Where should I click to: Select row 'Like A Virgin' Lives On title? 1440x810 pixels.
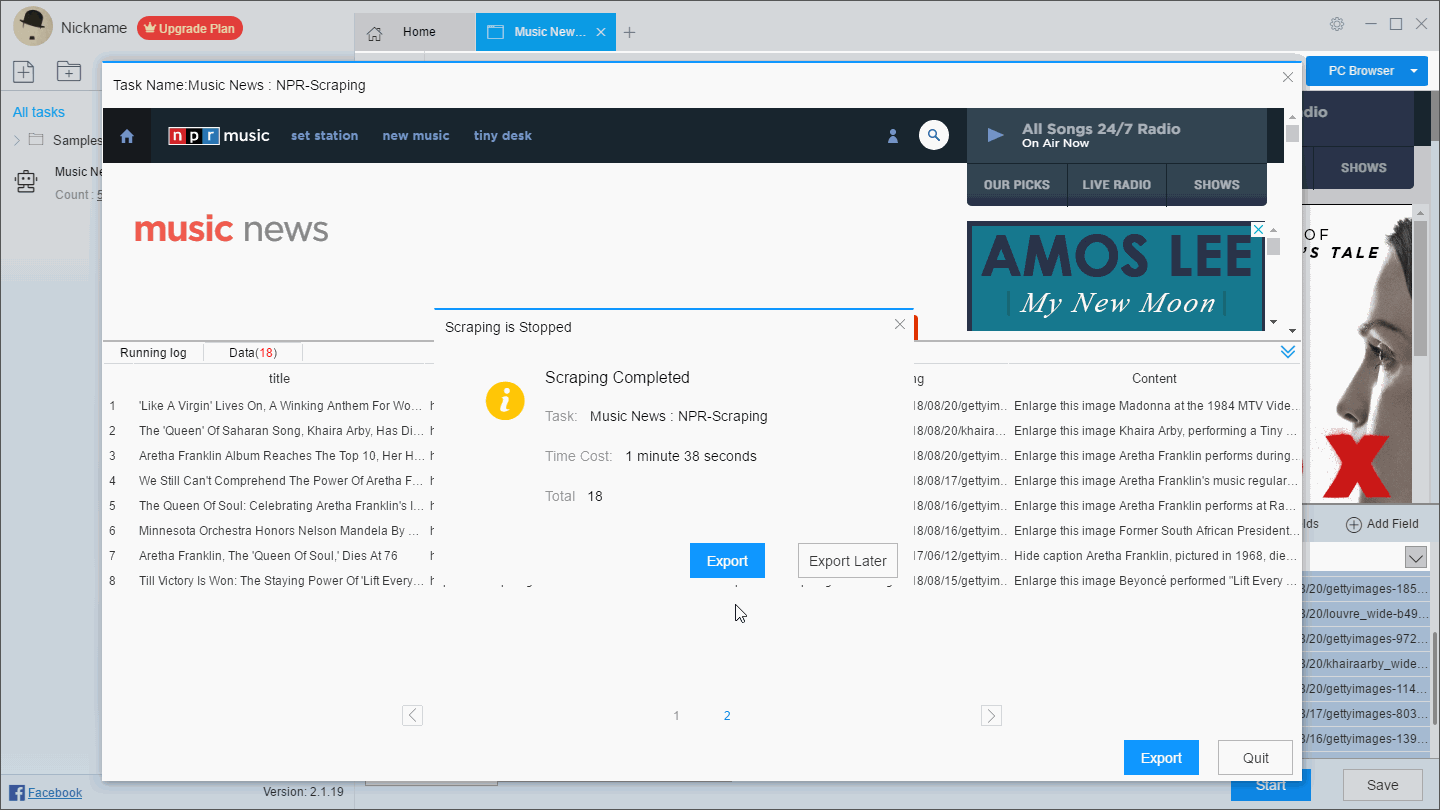pos(281,406)
